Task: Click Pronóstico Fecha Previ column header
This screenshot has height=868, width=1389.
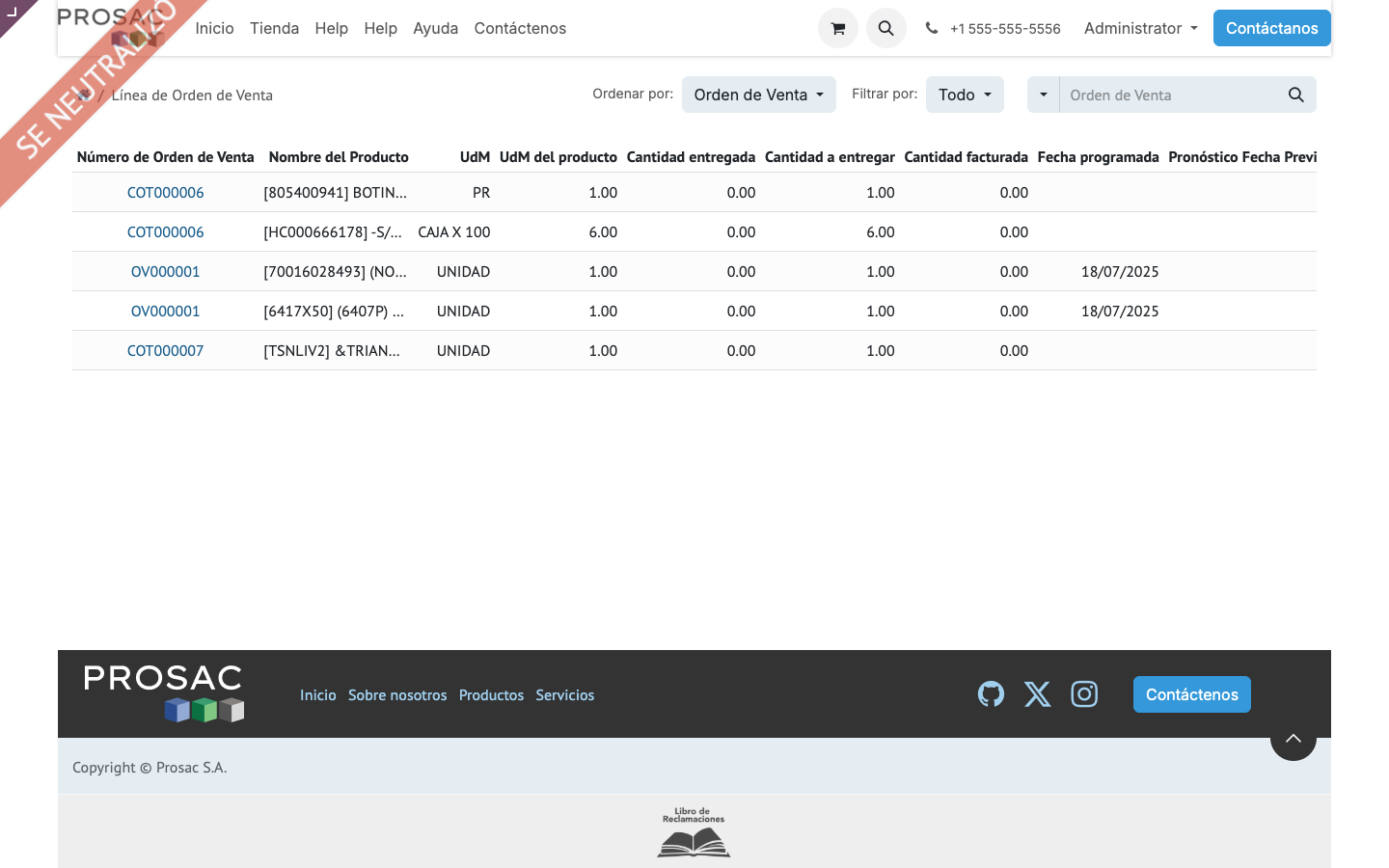Action: [x=1242, y=156]
